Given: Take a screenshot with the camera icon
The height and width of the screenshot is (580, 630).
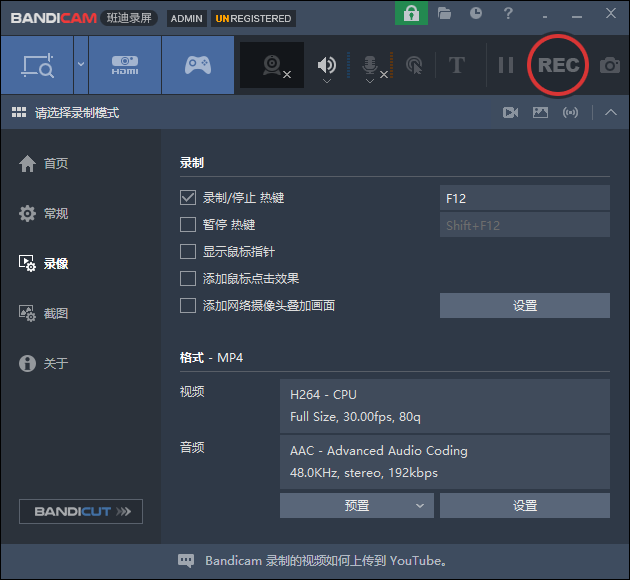Looking at the screenshot, I should click(x=610, y=65).
